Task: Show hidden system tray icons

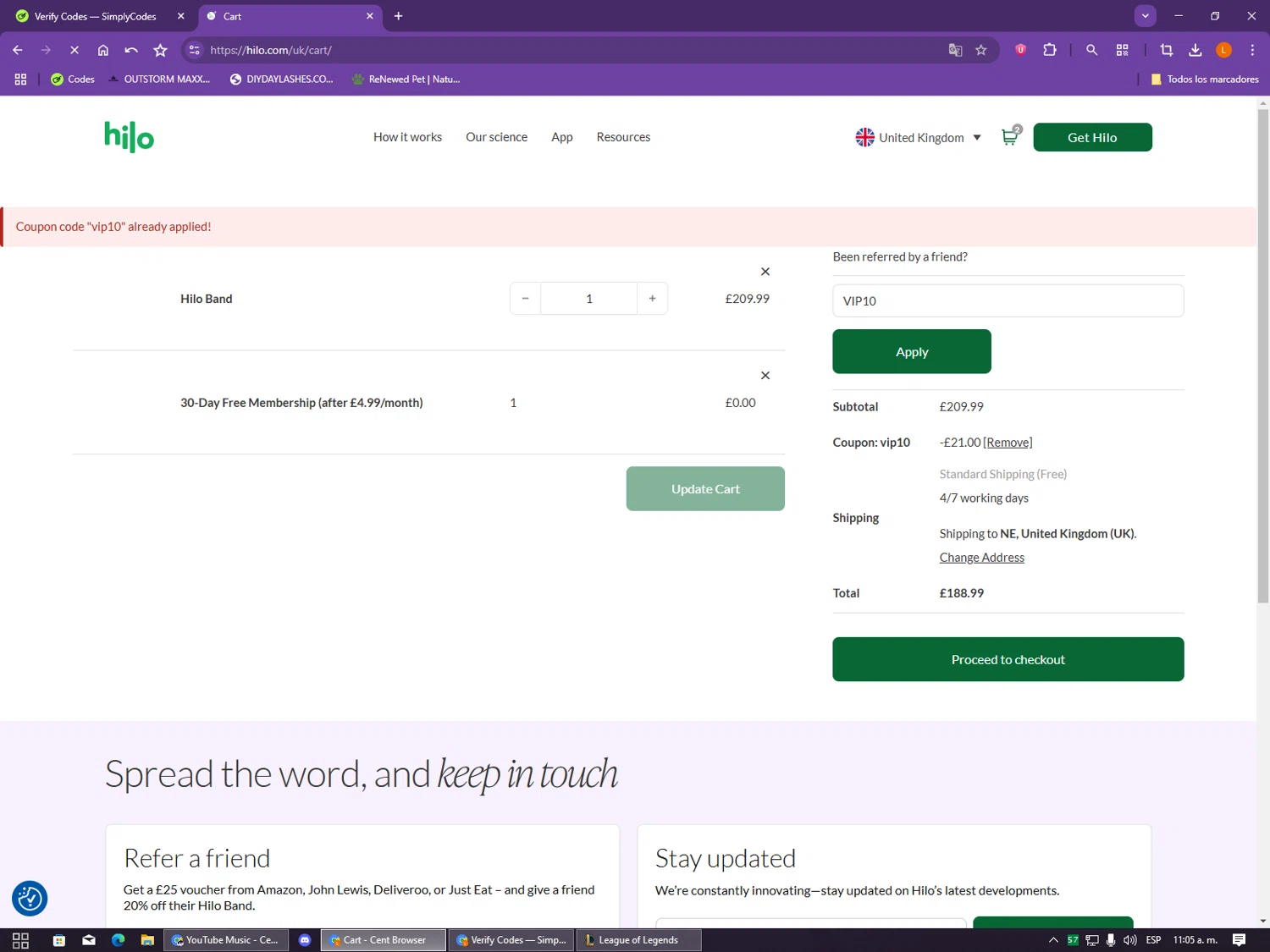Action: (1053, 940)
